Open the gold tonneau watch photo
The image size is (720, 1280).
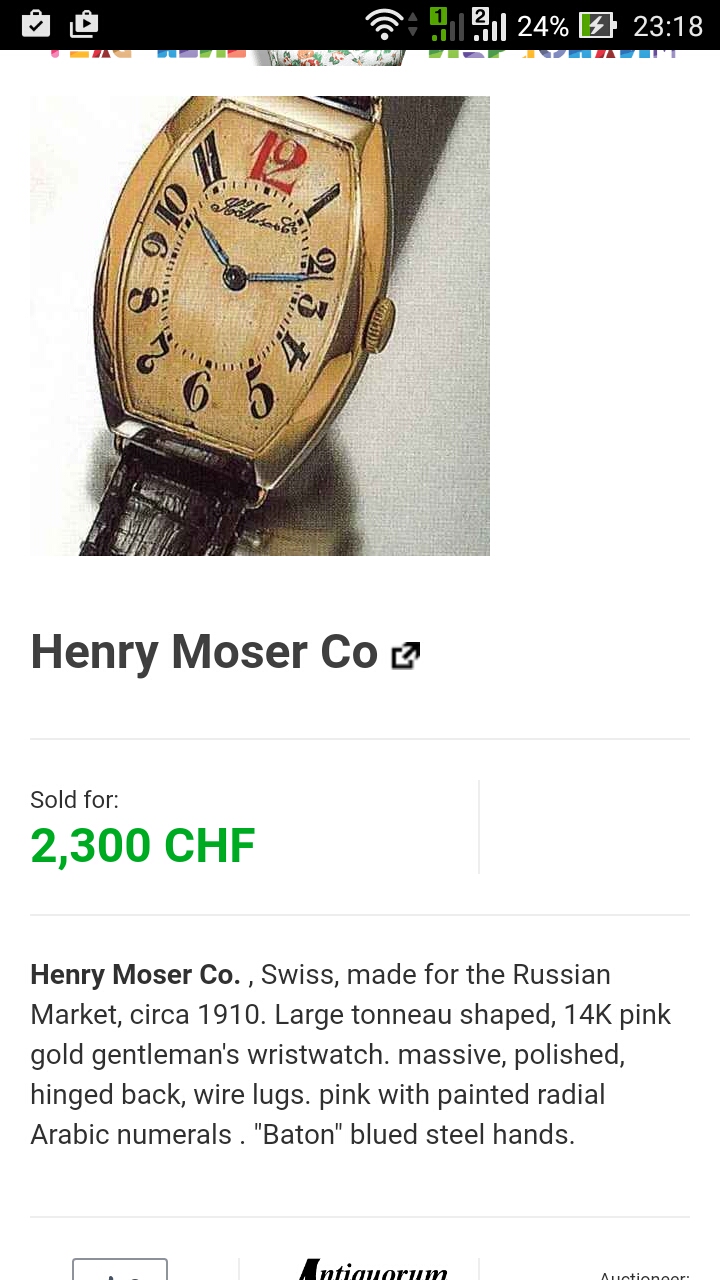(260, 326)
